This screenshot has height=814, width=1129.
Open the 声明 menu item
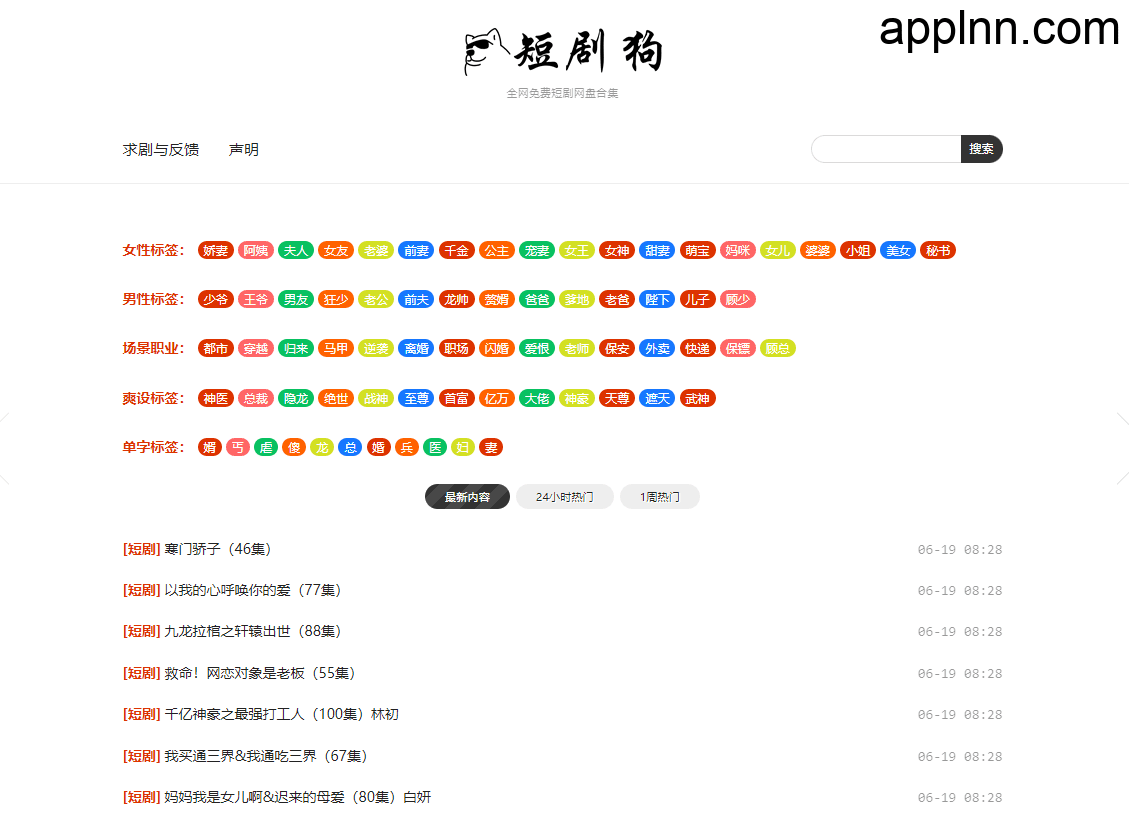click(x=243, y=148)
